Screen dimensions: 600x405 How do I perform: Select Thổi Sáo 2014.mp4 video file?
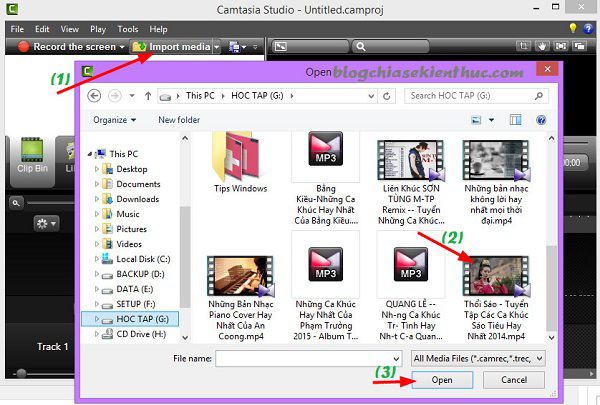[496, 298]
